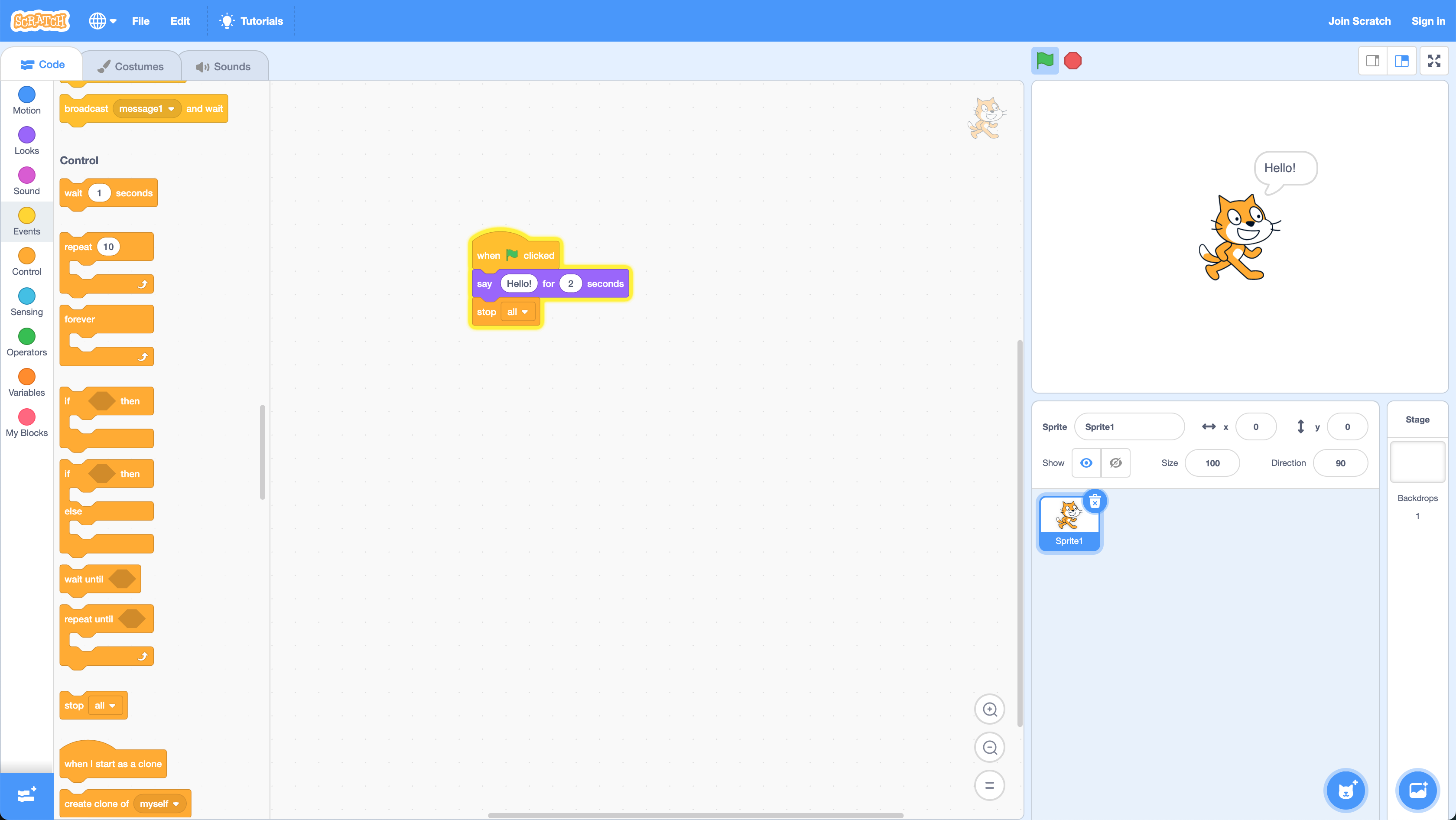Viewport: 1456px width, 820px height.
Task: Open the File menu
Action: [140, 21]
